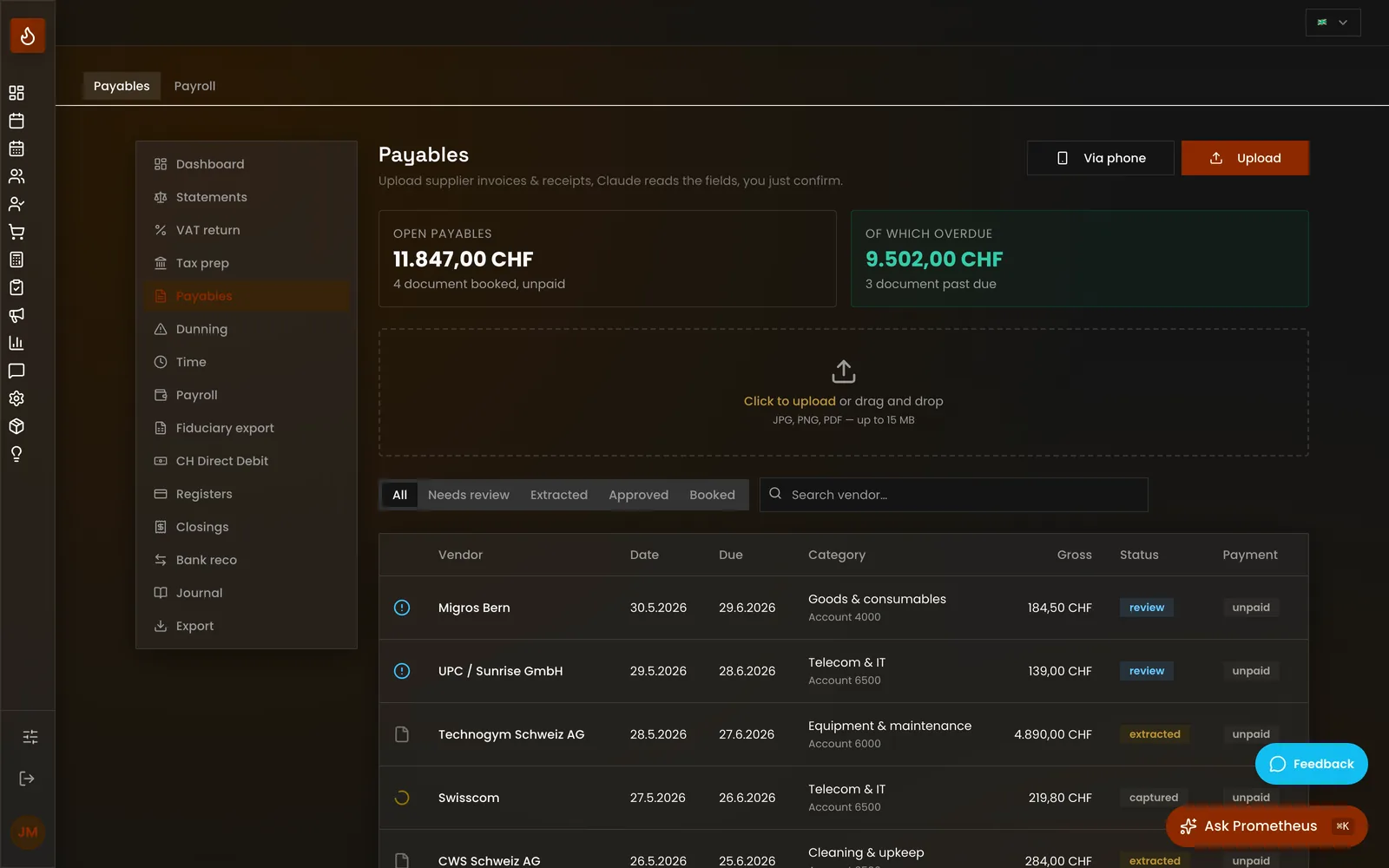The width and height of the screenshot is (1389, 868).
Task: Open the JM user avatar
Action: (28, 832)
